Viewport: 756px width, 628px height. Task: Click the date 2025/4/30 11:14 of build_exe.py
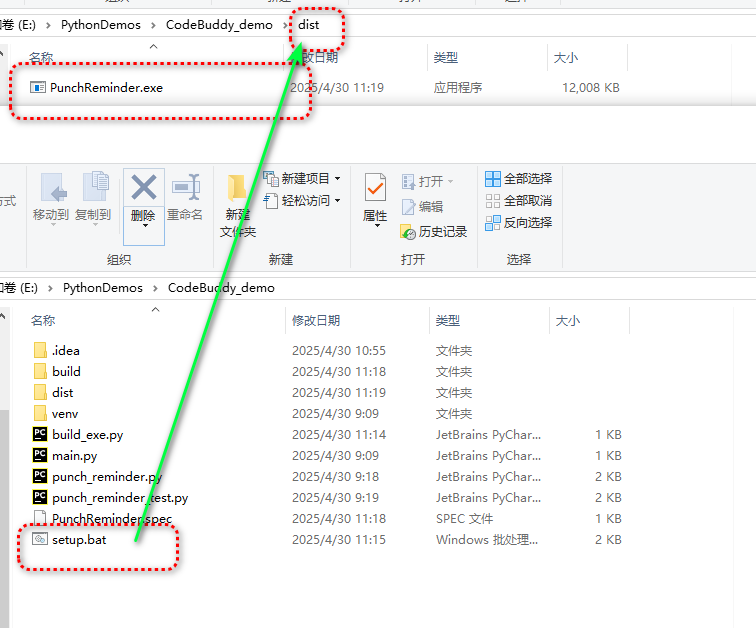339,435
